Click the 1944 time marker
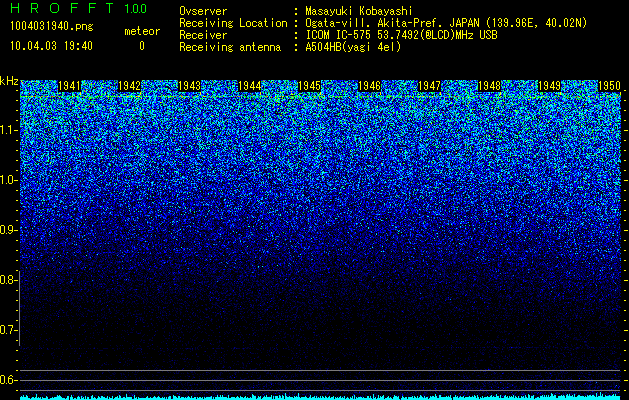This screenshot has width=629, height=400. click(250, 86)
